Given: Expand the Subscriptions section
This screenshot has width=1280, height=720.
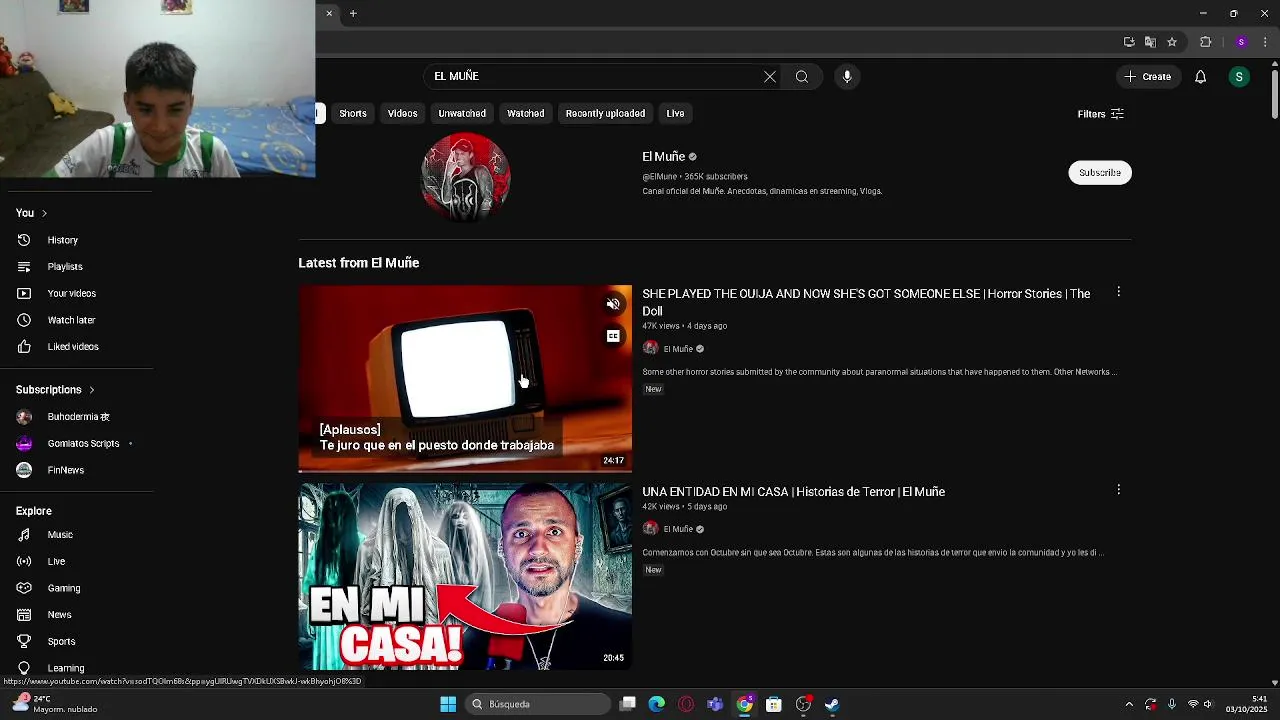Looking at the screenshot, I should pos(55,390).
